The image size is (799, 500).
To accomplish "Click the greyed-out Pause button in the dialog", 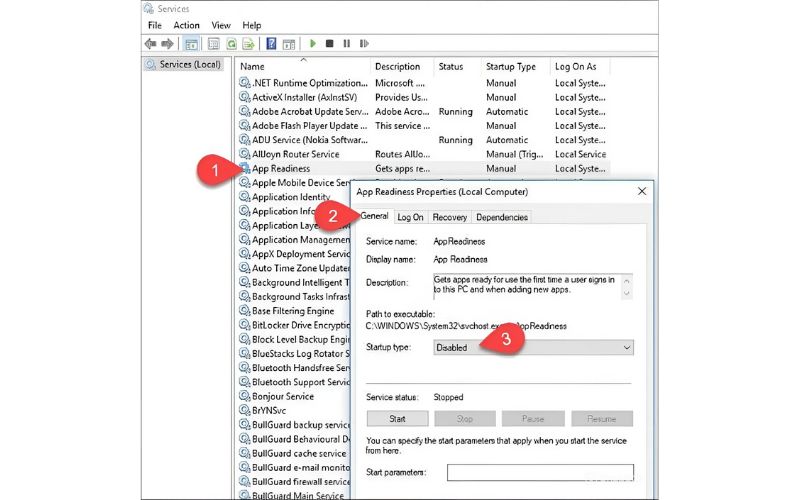I will [533, 419].
